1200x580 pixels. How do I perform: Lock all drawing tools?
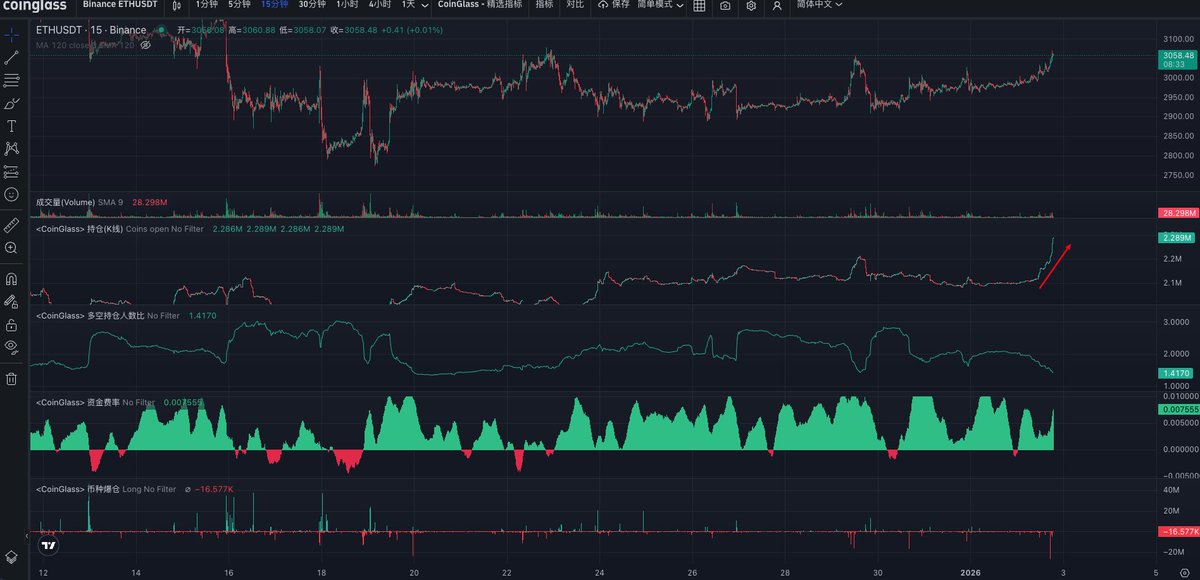tap(11, 324)
